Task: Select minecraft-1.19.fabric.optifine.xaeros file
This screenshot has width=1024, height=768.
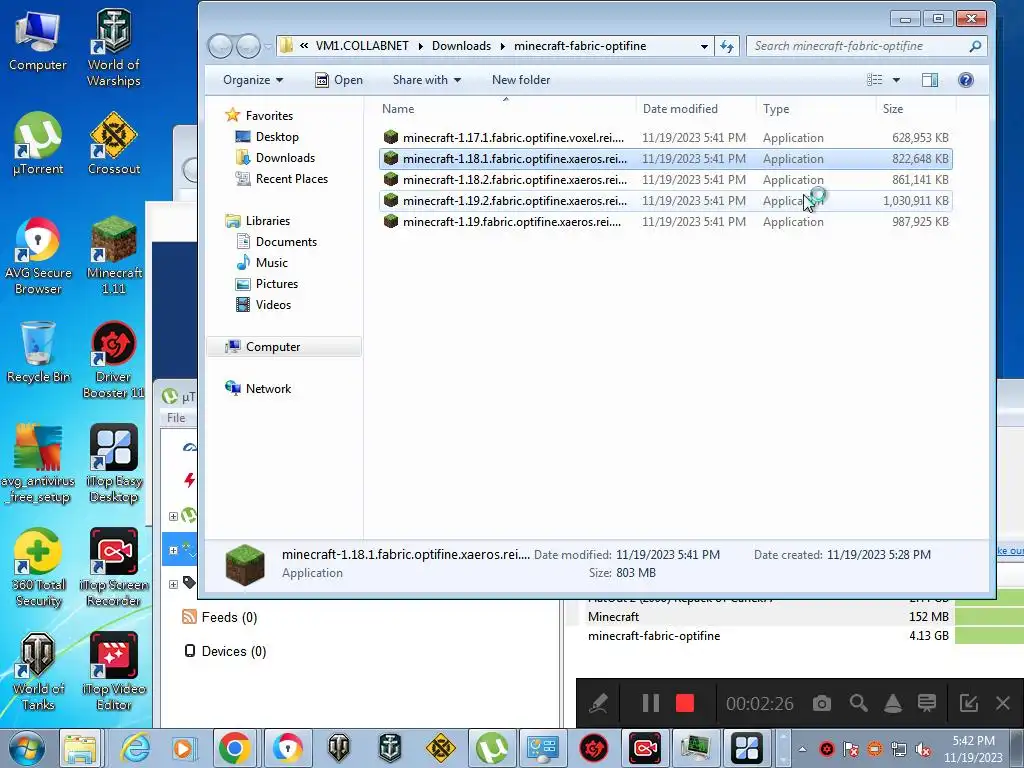Action: pyautogui.click(x=665, y=221)
